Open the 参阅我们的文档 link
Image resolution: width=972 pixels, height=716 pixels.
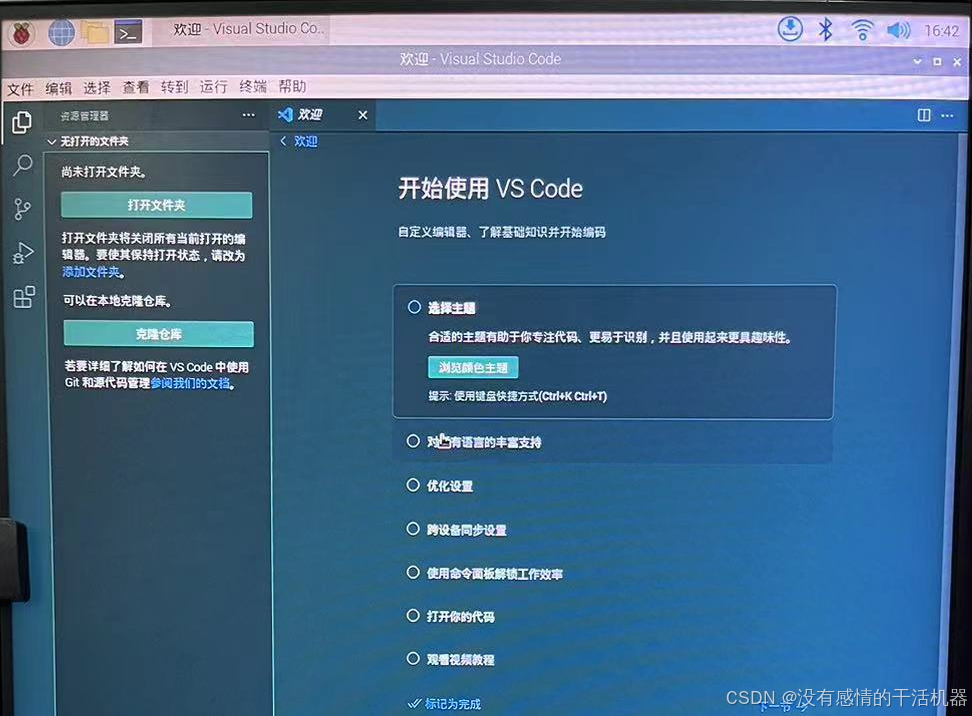click(x=192, y=384)
